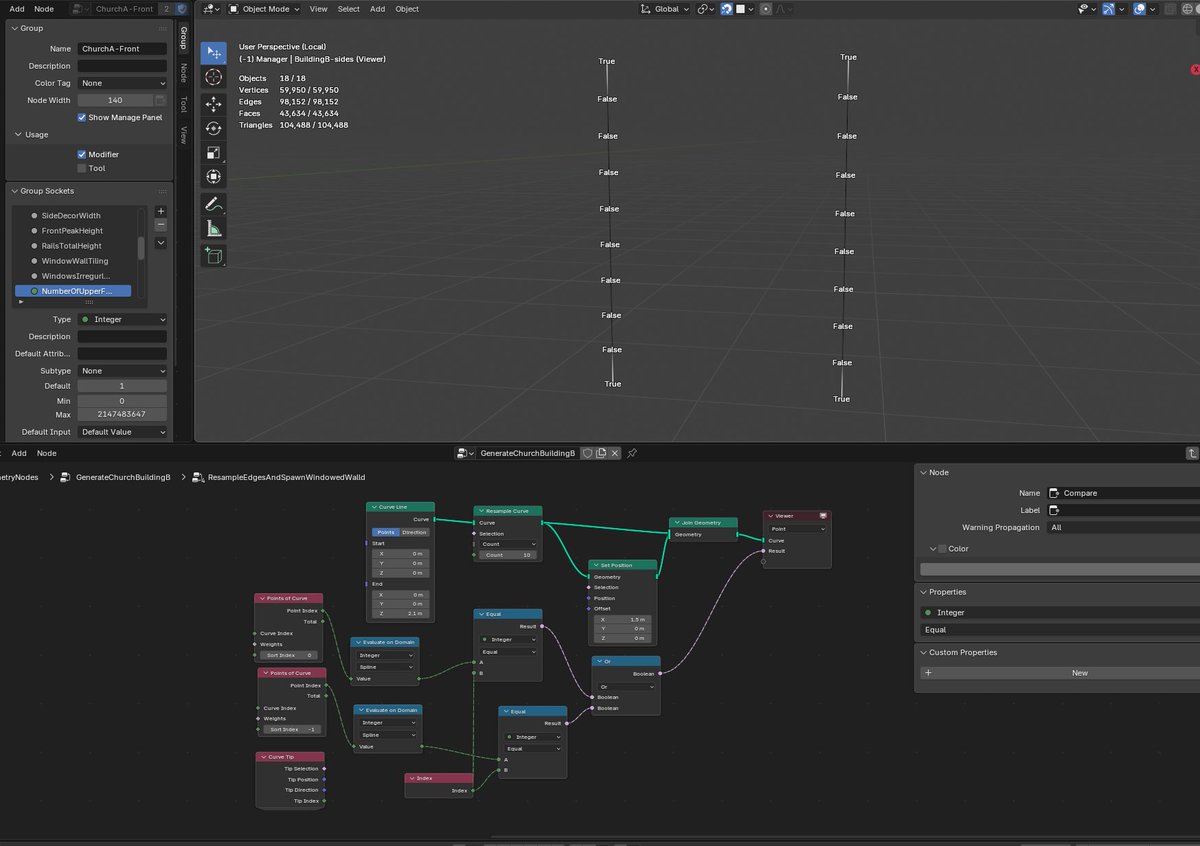Screen dimensions: 1200x846
Task: Pick the Transform tool in viewport toolbar
Action: [x=213, y=177]
